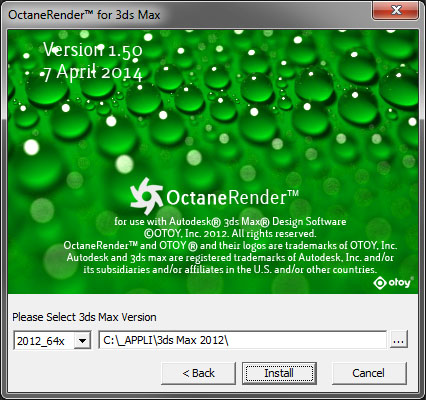426x400 pixels.
Task: Click the window title 'OctaneRender™ for 3ds Max'
Action: point(84,15)
